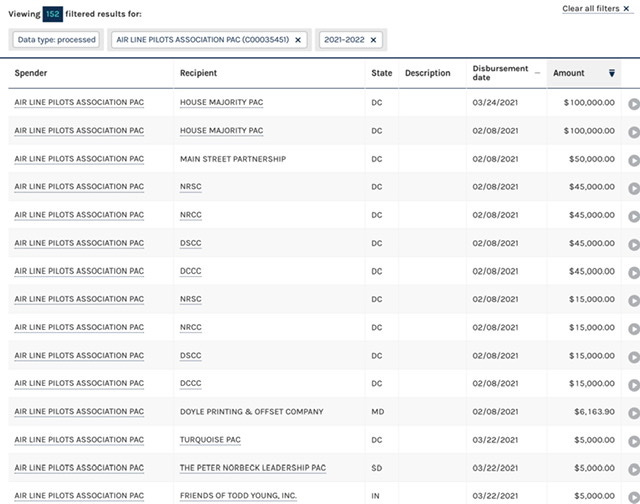
Task: Remove the 2021-2022 filter tag
Action: (x=373, y=40)
